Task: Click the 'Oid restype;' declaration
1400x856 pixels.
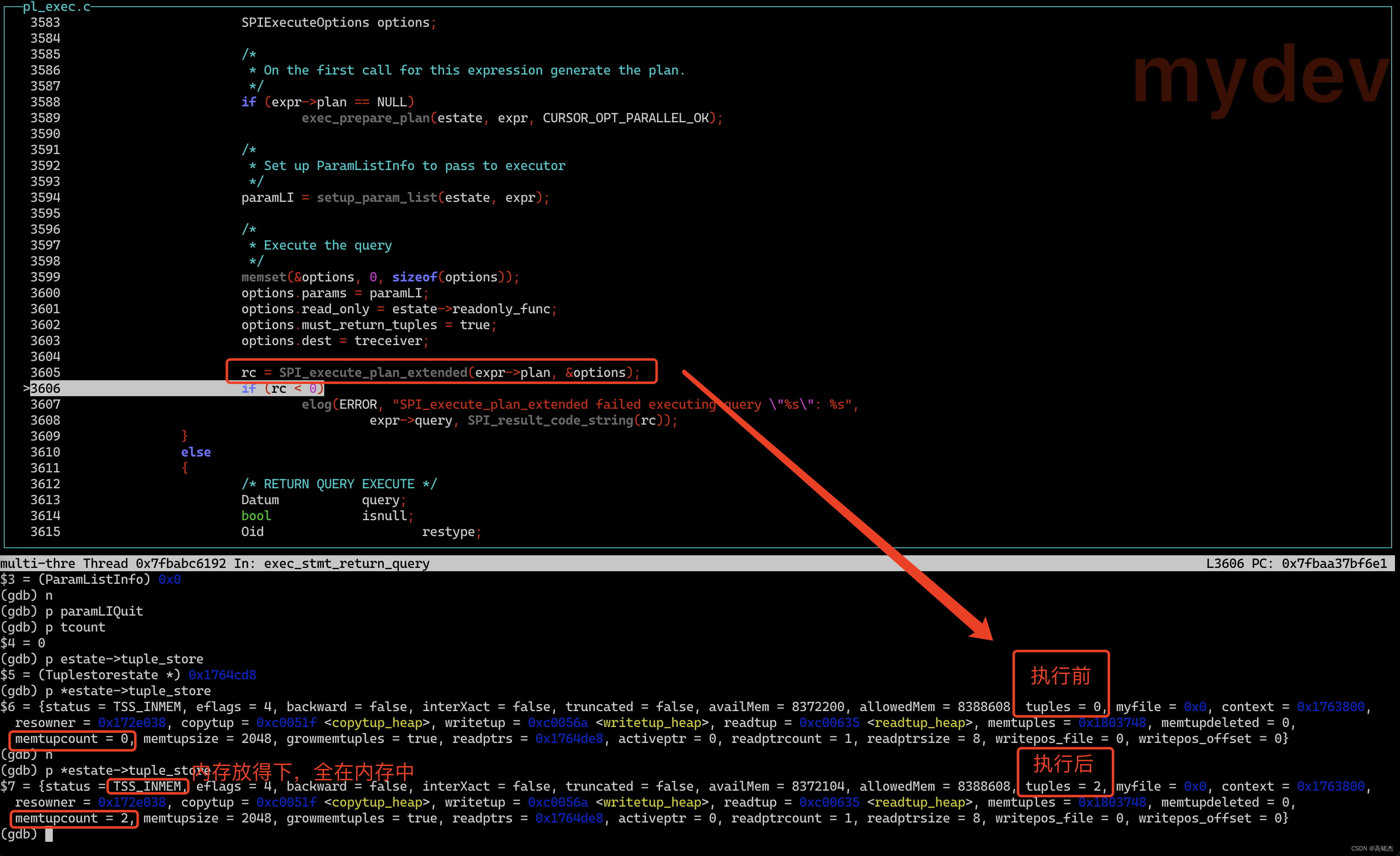Action: pyautogui.click(x=362, y=531)
